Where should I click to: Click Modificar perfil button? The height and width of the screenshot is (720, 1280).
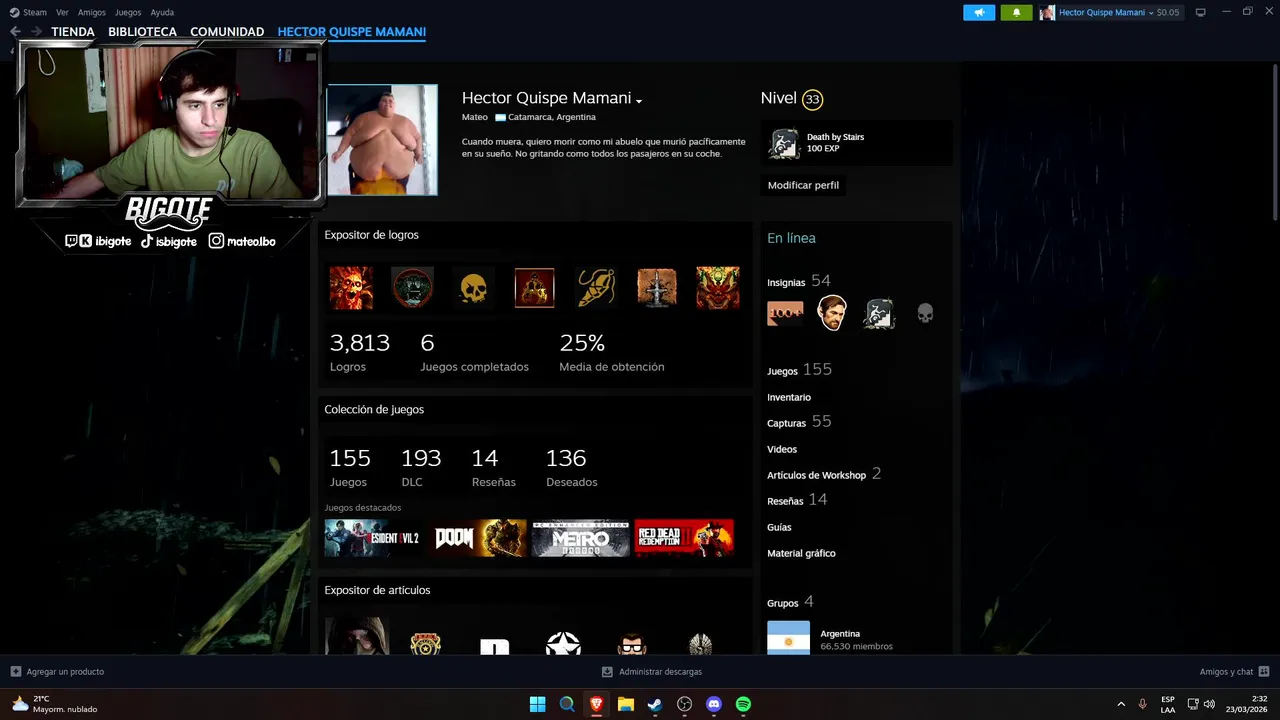click(803, 185)
